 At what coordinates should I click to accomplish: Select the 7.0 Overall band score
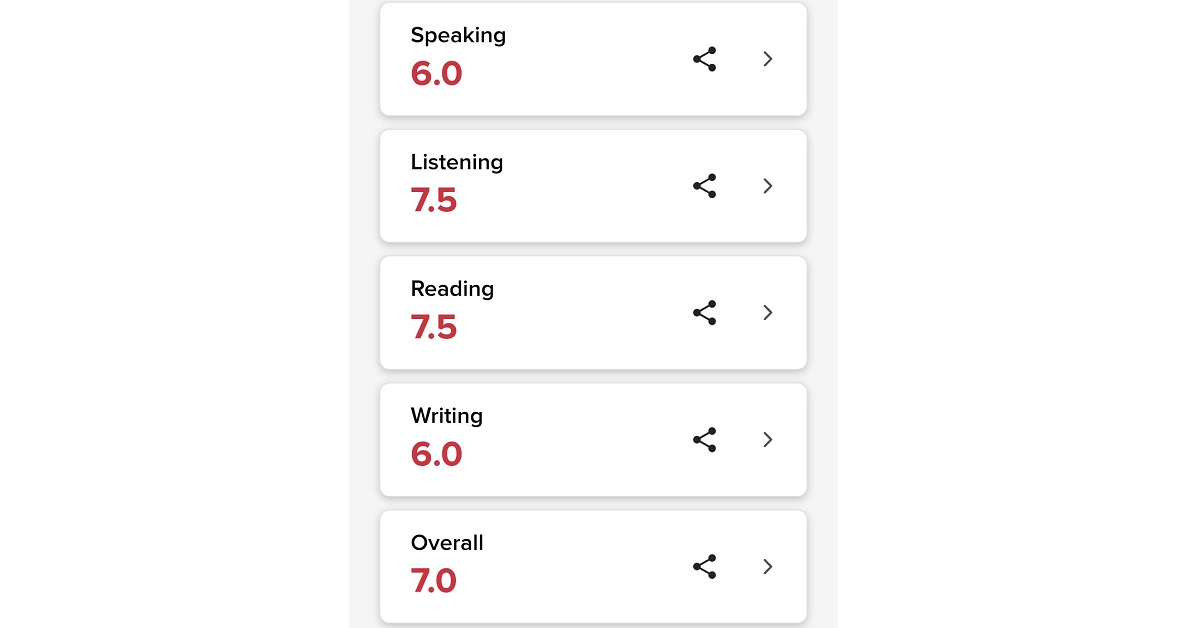tap(434, 582)
